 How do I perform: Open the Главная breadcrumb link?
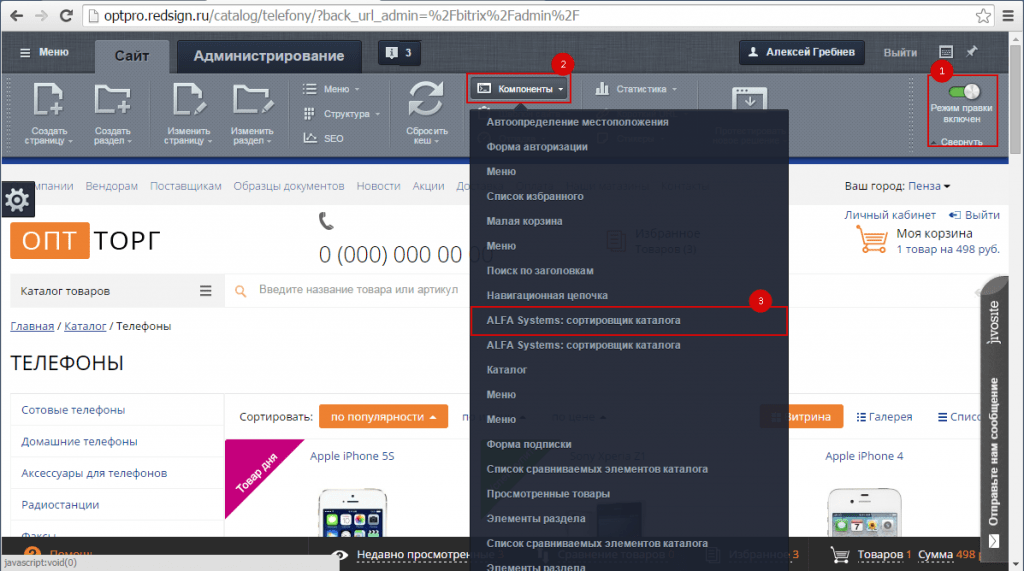click(x=32, y=326)
